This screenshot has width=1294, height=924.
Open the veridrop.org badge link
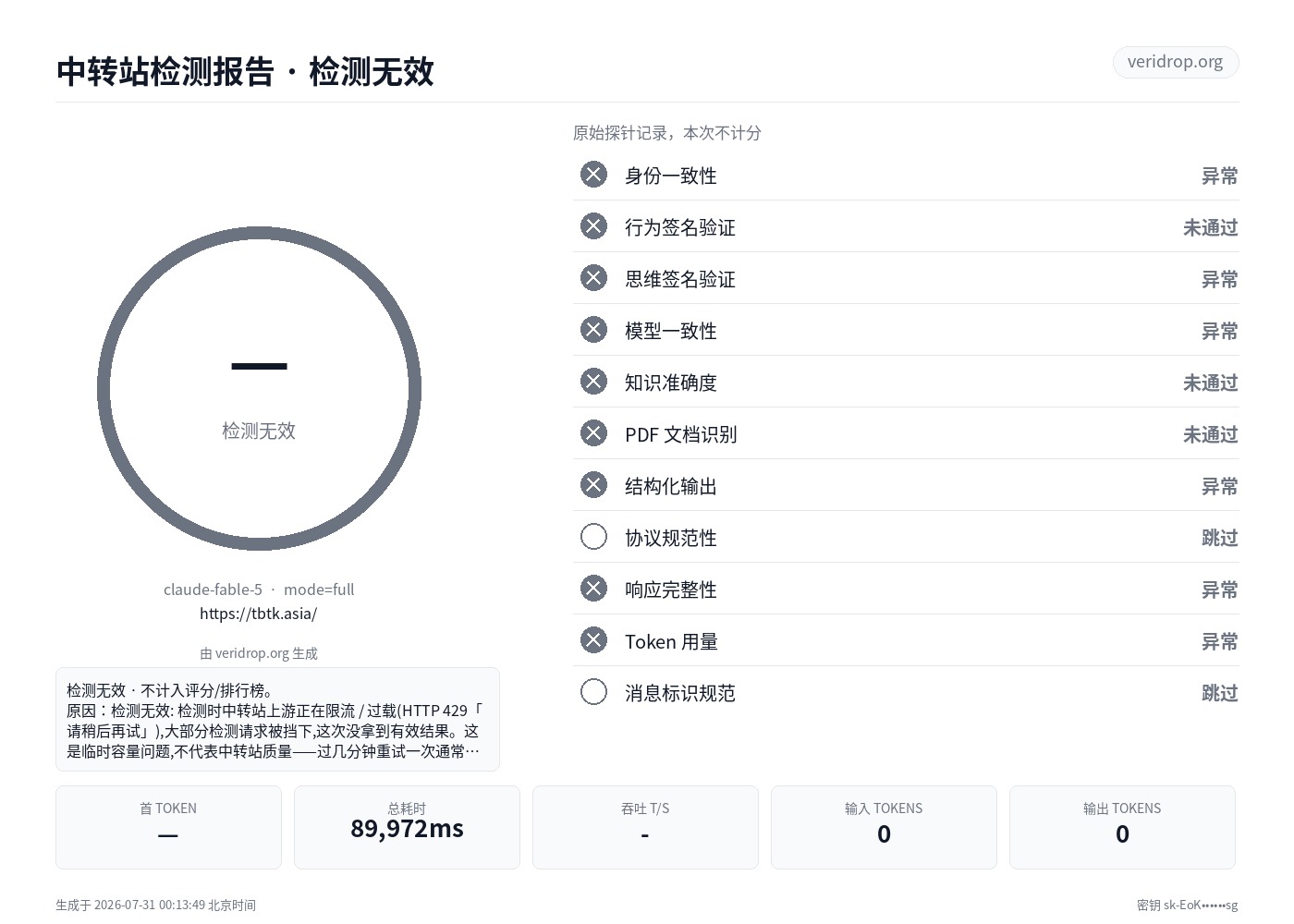pos(1175,62)
